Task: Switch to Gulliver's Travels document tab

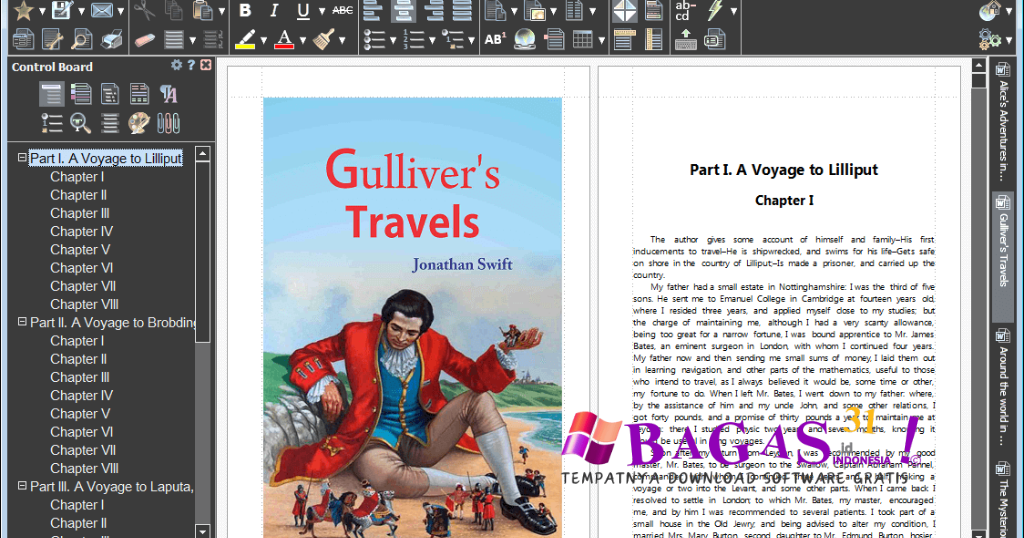Action: (x=1003, y=256)
